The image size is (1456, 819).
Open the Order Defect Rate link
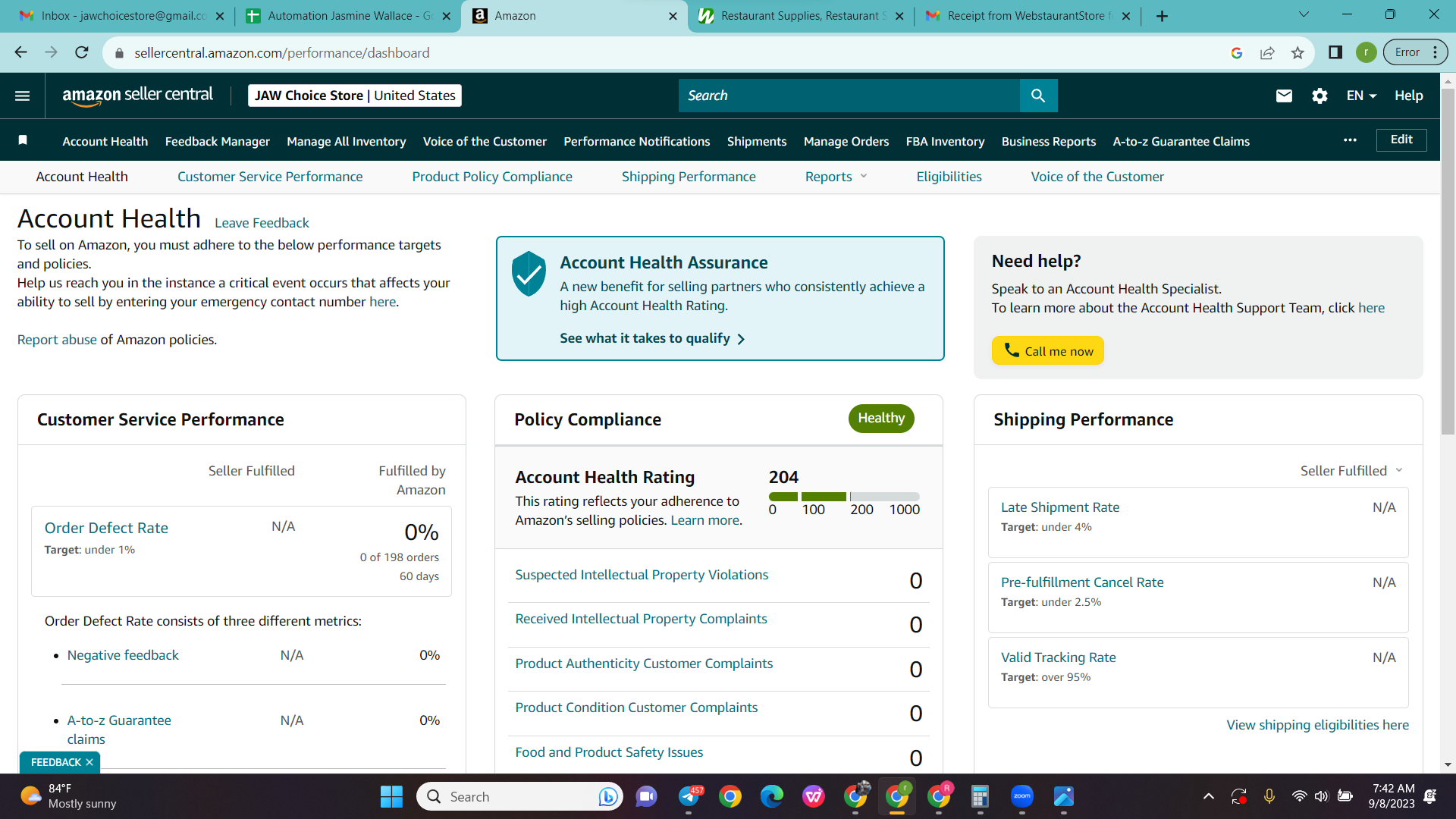(106, 528)
